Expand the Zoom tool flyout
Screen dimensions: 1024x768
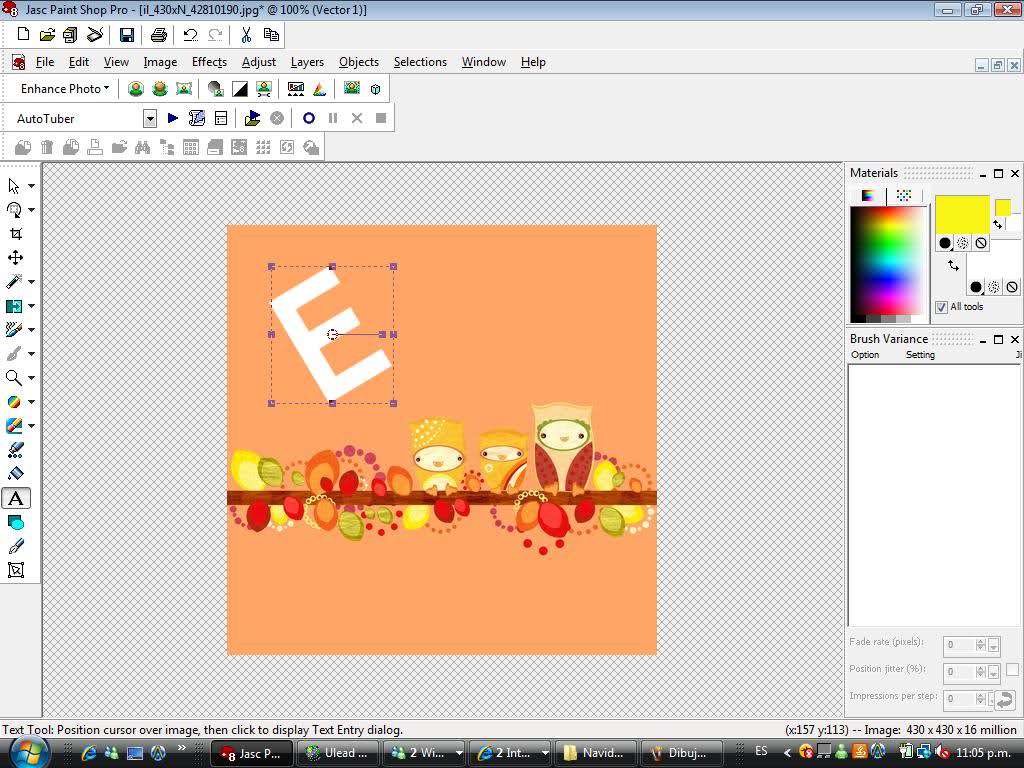coord(31,377)
